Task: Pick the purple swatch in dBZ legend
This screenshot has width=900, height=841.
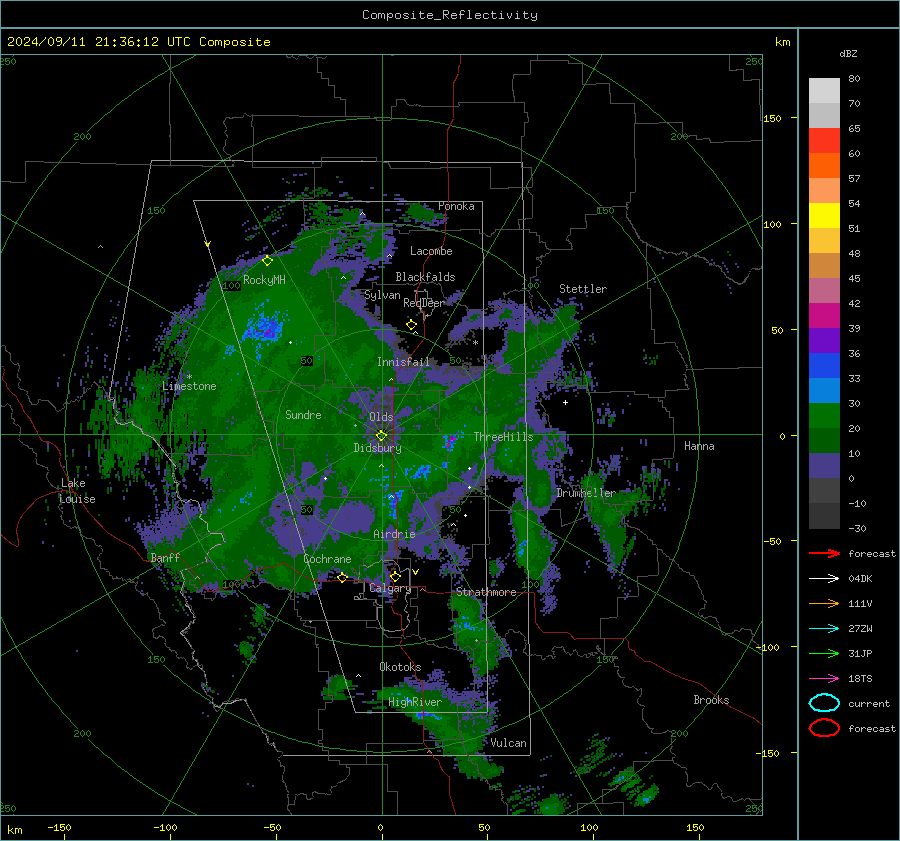Action: (824, 340)
